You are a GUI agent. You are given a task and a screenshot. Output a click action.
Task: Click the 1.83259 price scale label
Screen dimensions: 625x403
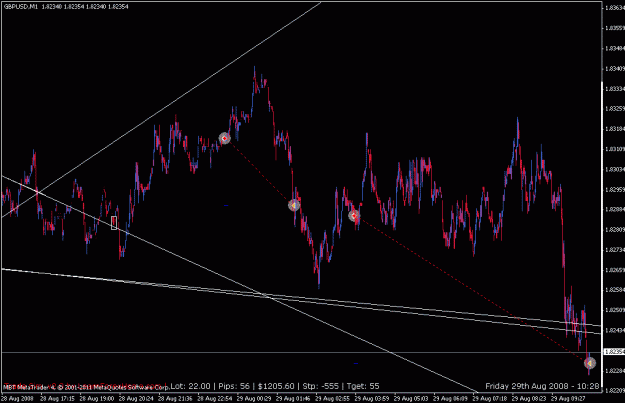click(x=615, y=108)
